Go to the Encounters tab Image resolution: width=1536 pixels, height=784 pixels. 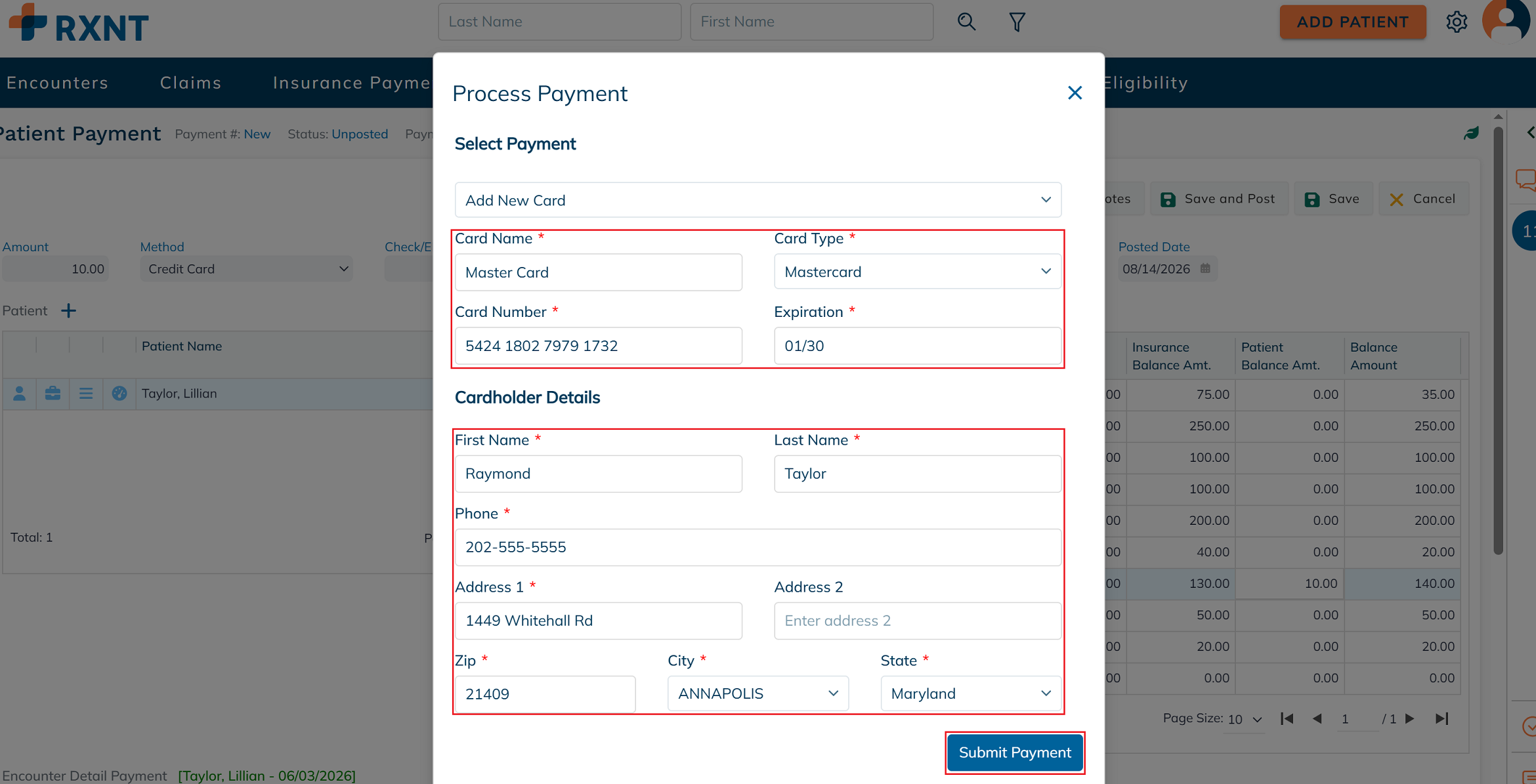(57, 83)
